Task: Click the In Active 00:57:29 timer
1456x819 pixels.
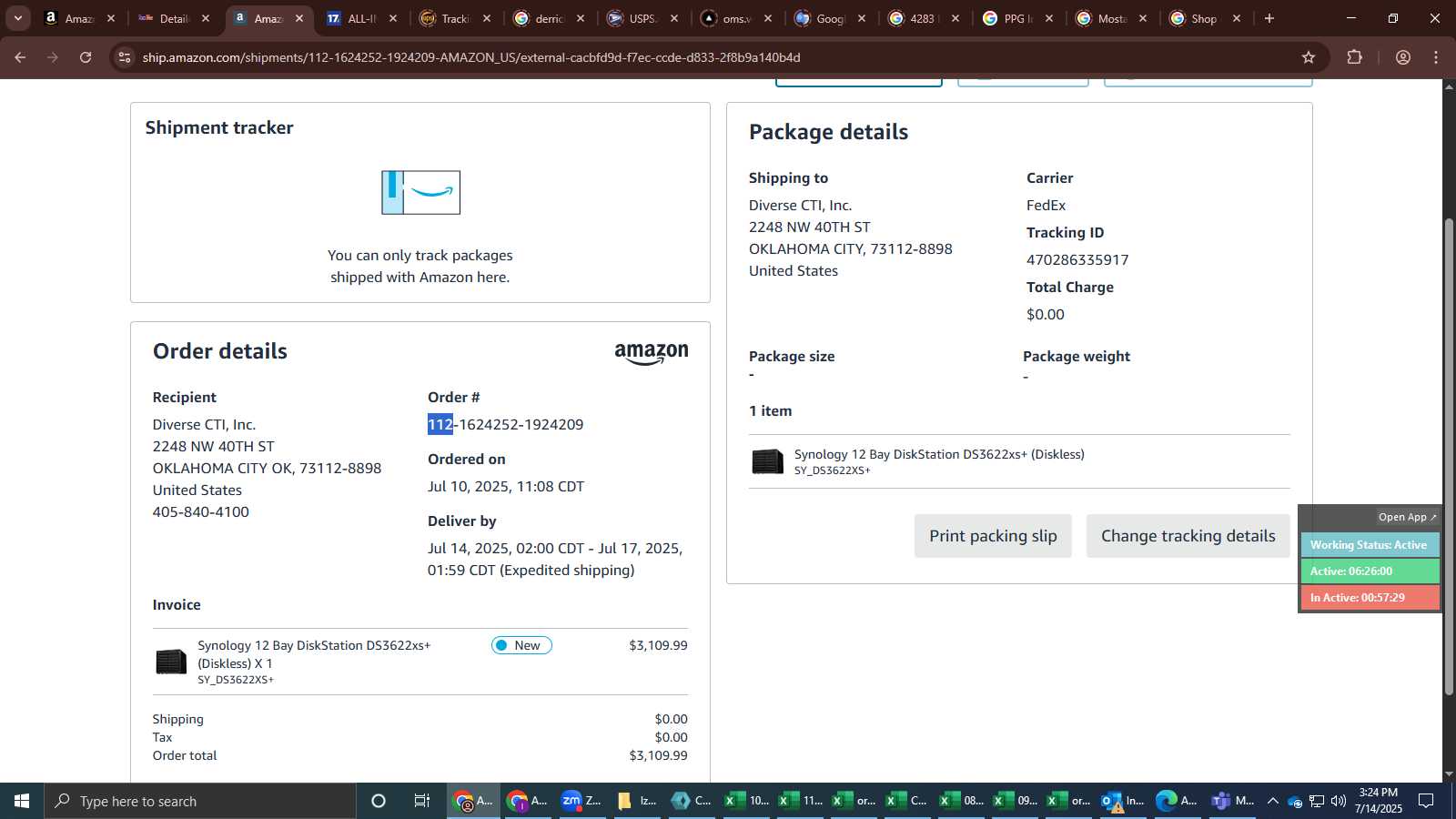Action: 1370,598
